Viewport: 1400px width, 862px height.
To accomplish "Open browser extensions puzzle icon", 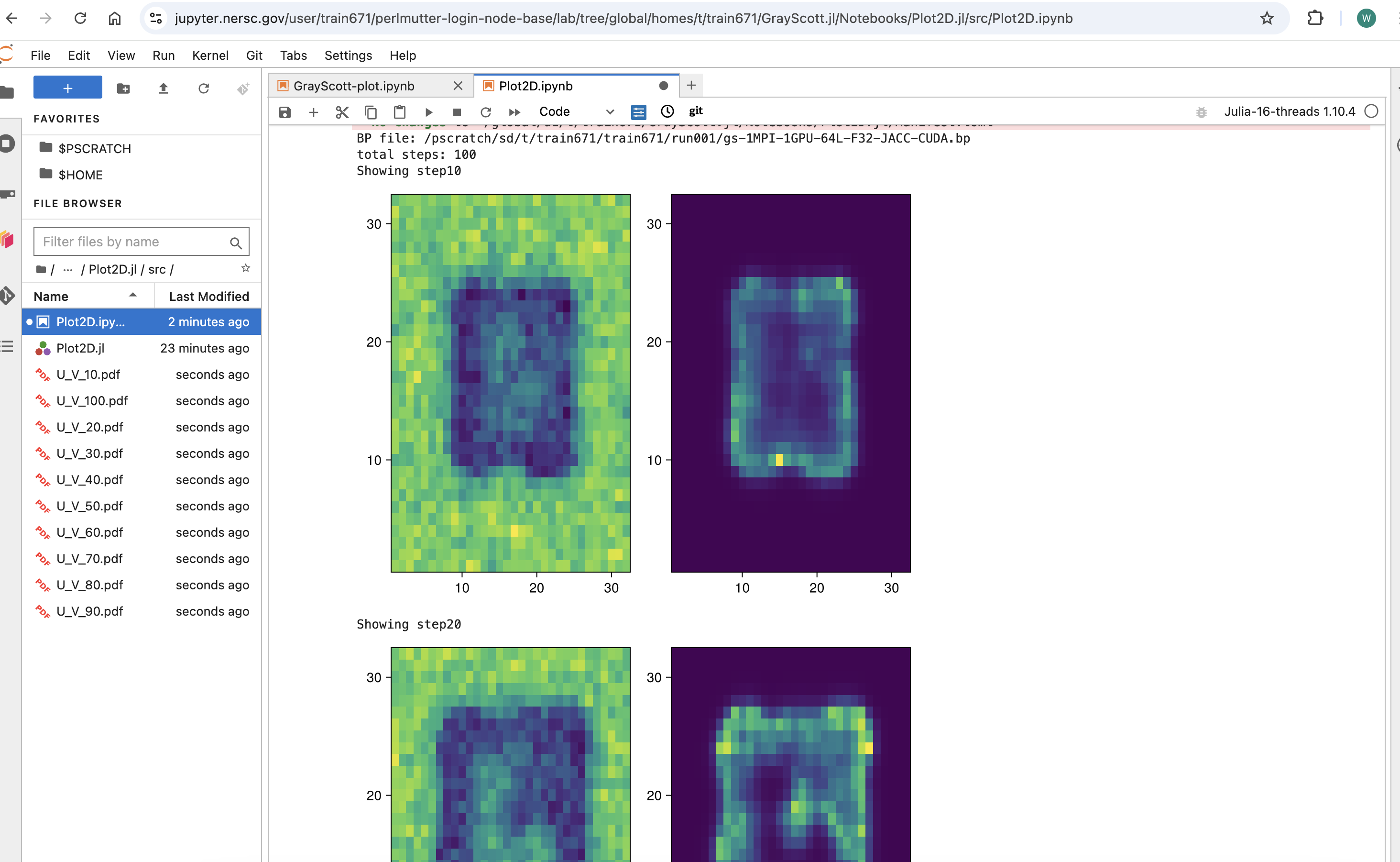I will click(x=1315, y=18).
